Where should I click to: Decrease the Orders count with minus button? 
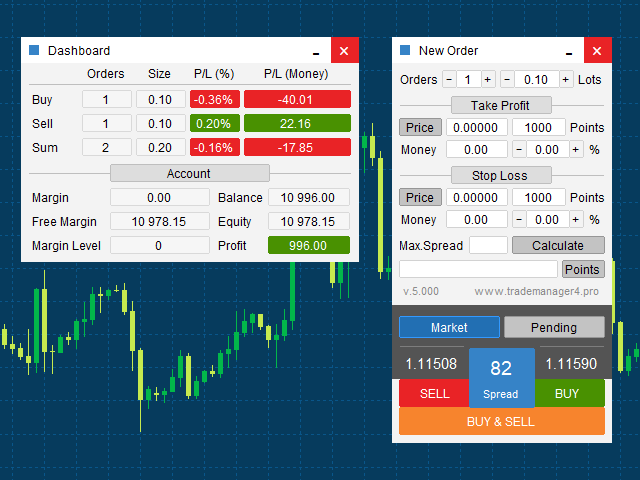pyautogui.click(x=449, y=80)
